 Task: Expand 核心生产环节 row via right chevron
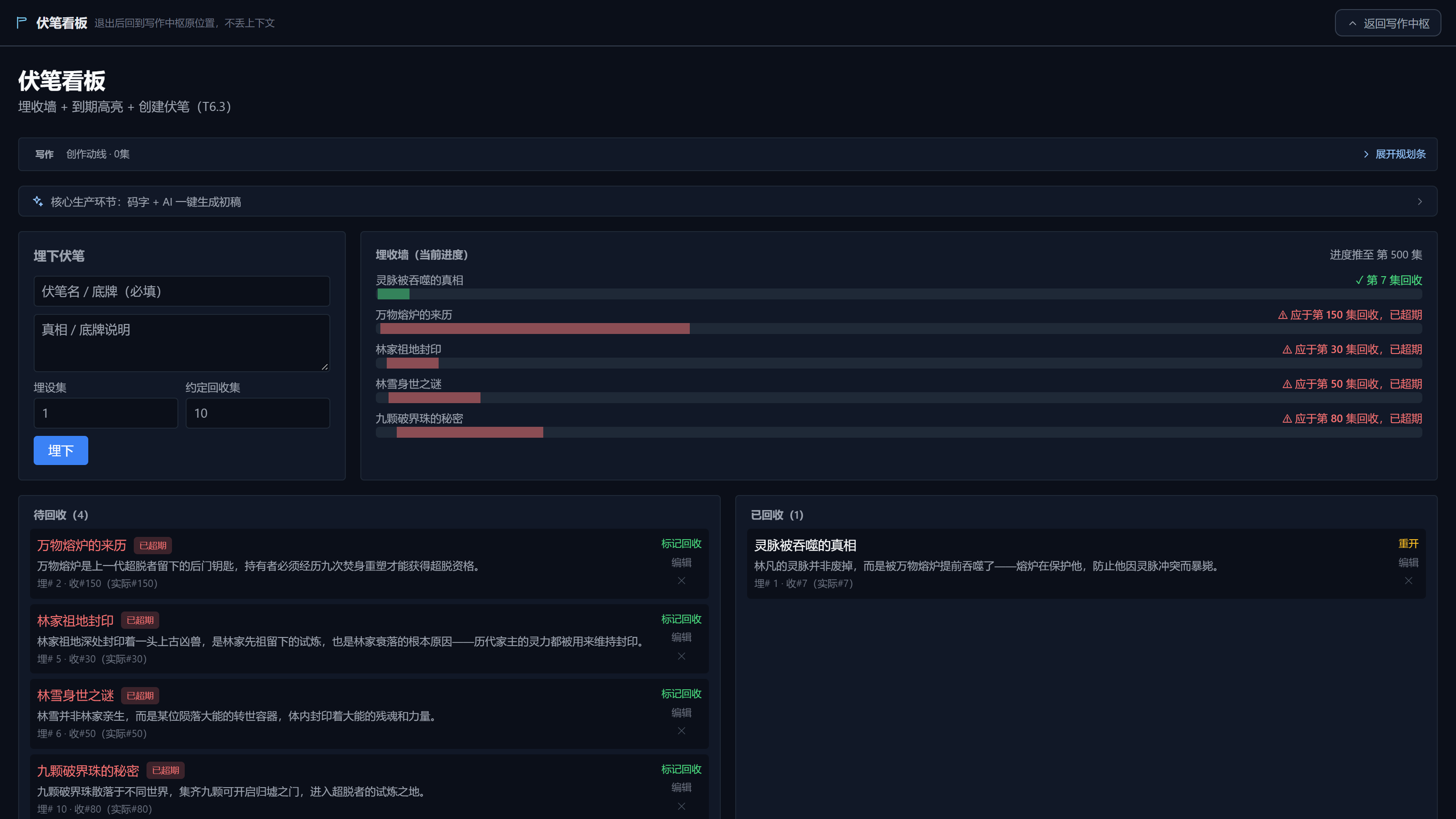[x=1420, y=202]
